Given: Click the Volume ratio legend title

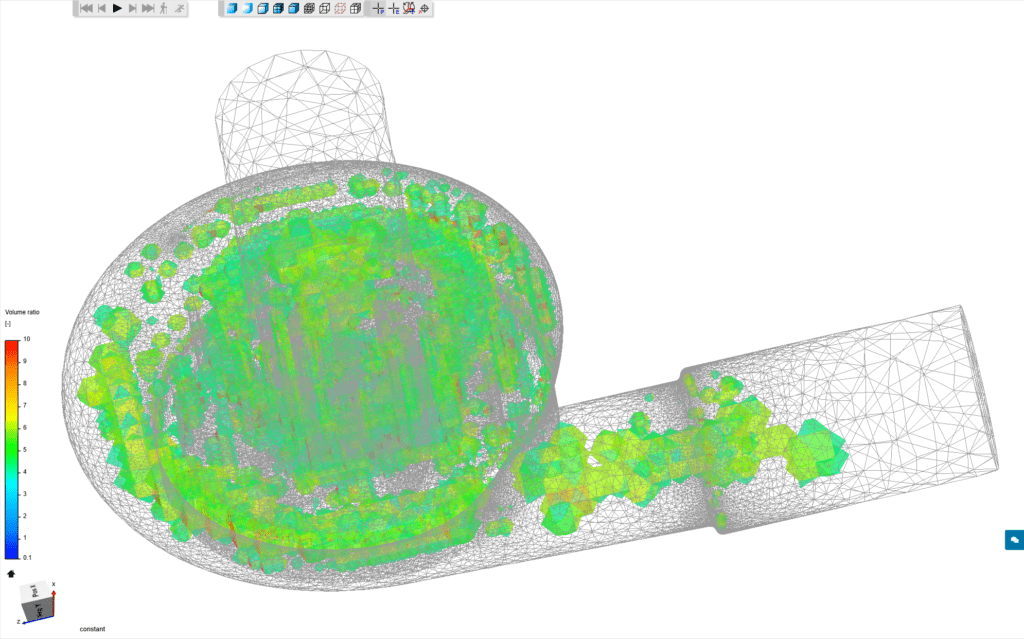Looking at the screenshot, I should (x=24, y=311).
